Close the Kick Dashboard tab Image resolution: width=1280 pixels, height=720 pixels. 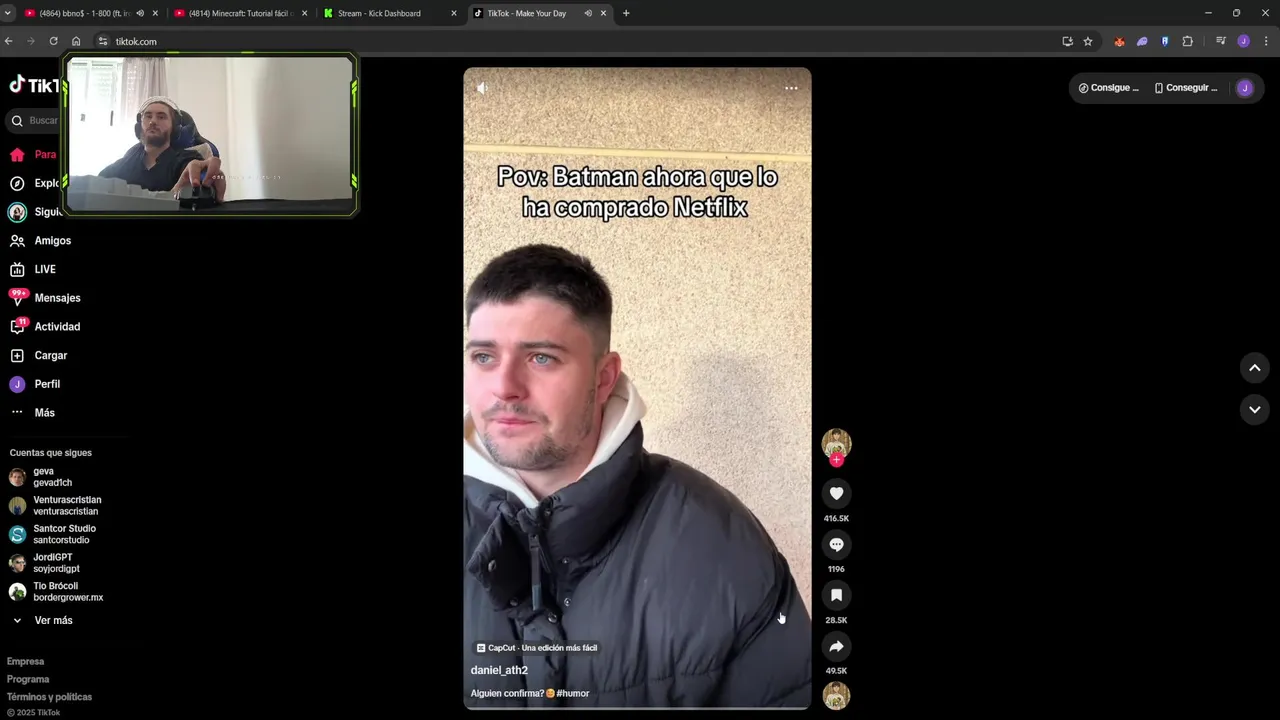coord(454,13)
